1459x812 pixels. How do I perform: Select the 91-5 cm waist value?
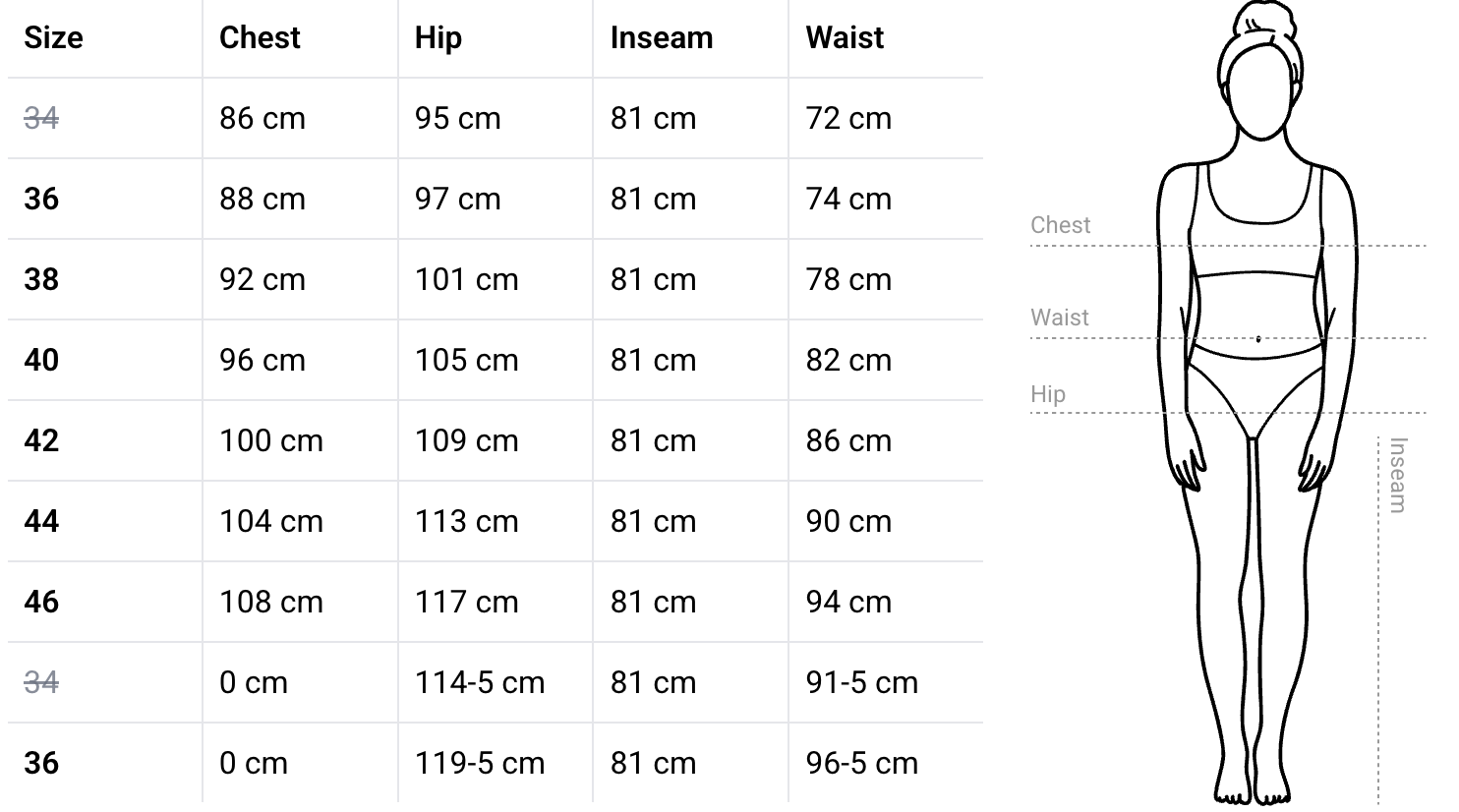pos(861,682)
